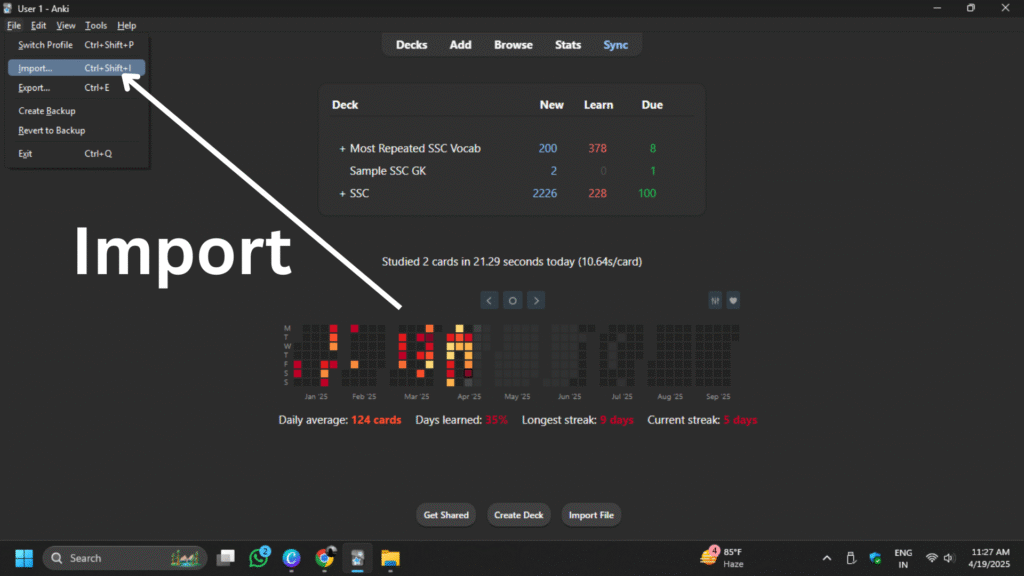1024x576 pixels.
Task: Open the Most Repeated SSC Vocab deck
Action: coord(415,149)
